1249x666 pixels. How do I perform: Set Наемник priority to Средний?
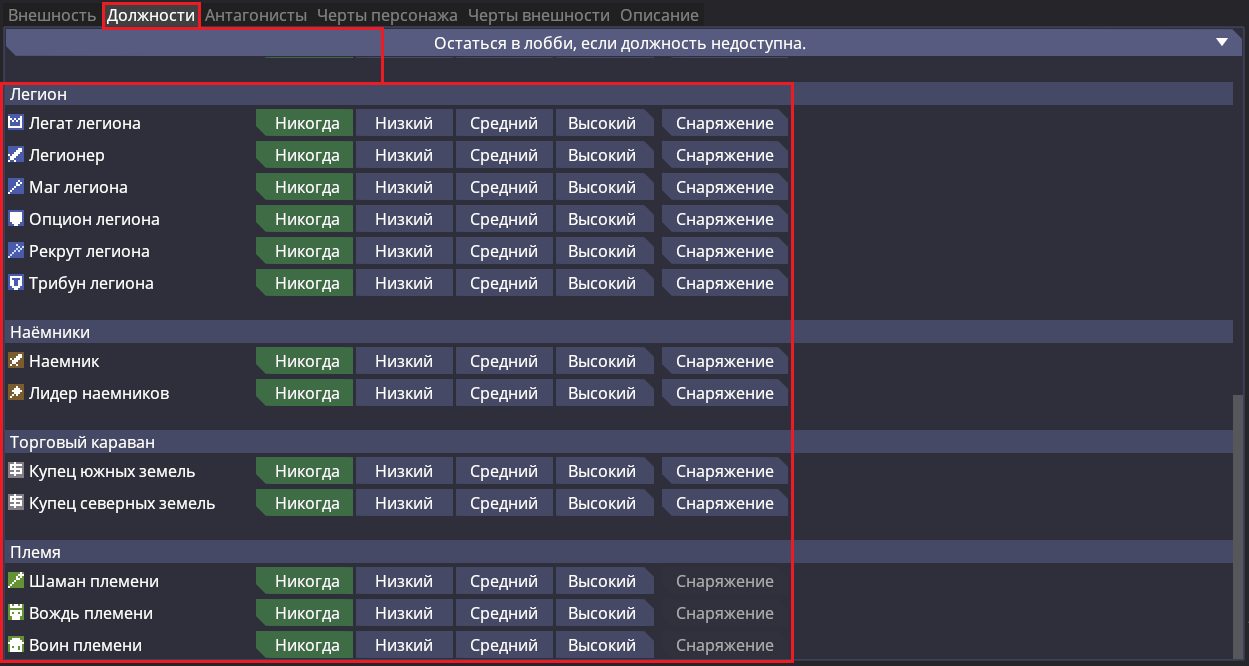[x=504, y=361]
